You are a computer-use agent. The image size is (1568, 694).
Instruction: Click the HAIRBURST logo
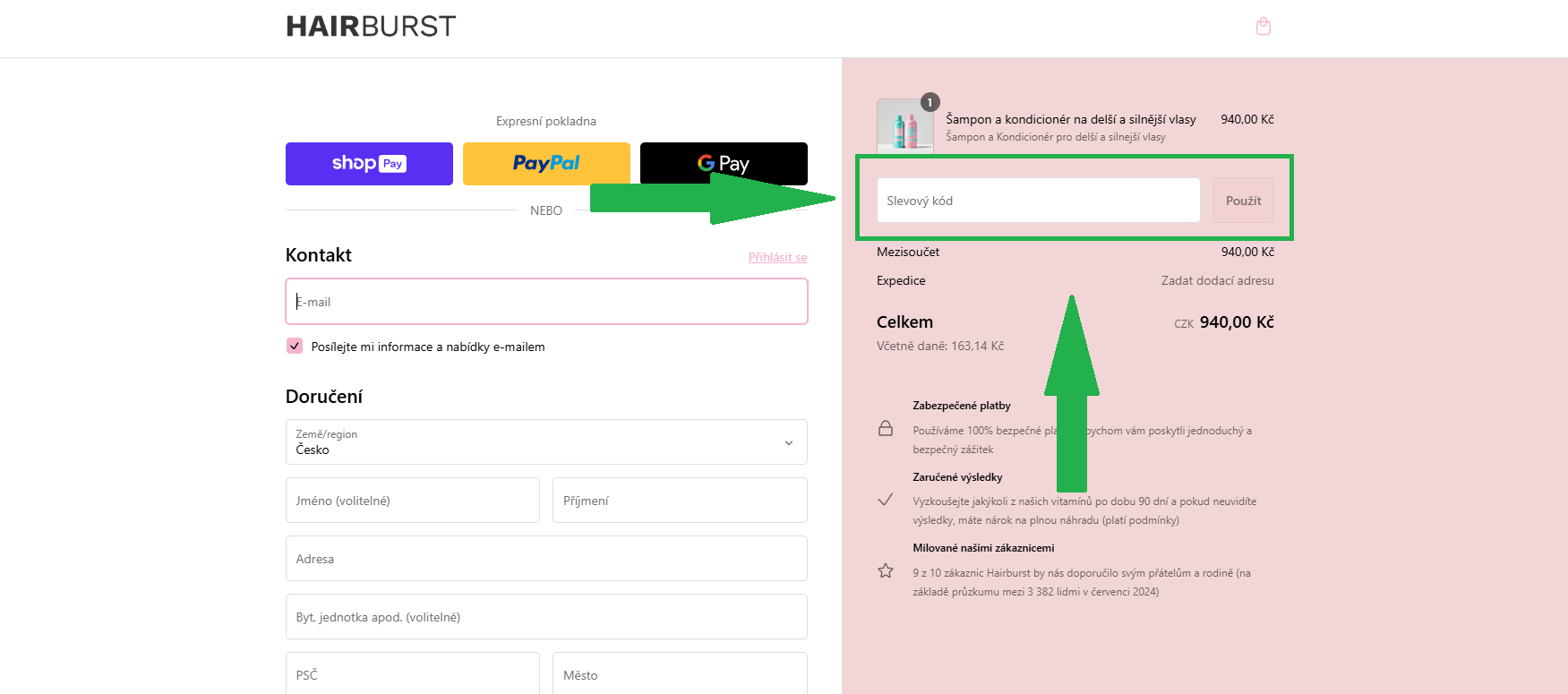(371, 26)
